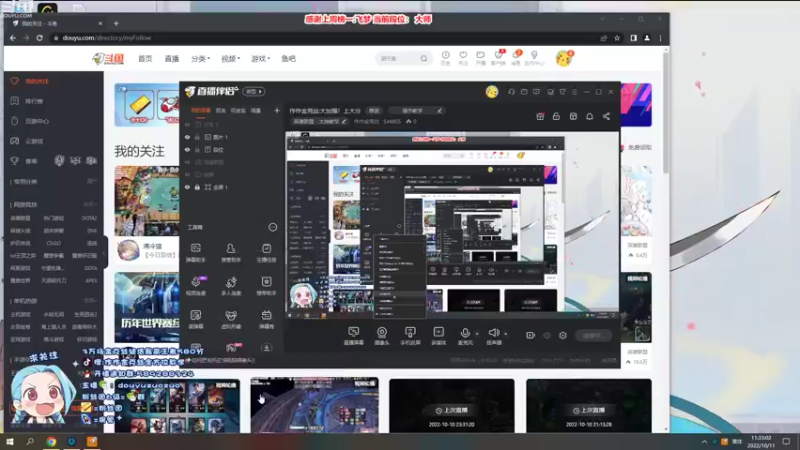Collapse toolbox panel with circle button
This screenshot has height=450, width=800.
coord(272,227)
